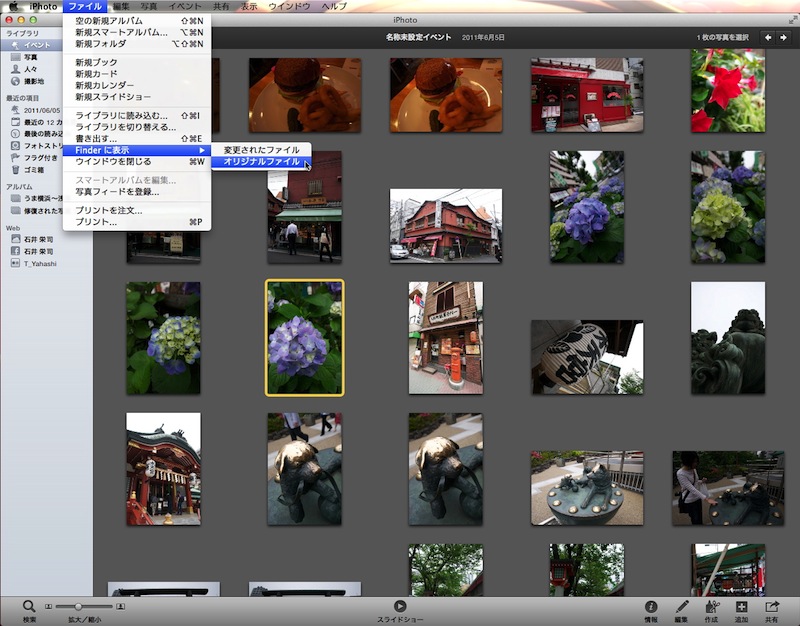This screenshot has height=626, width=800.
Task: Click the 追加 add icon
Action: point(741,607)
